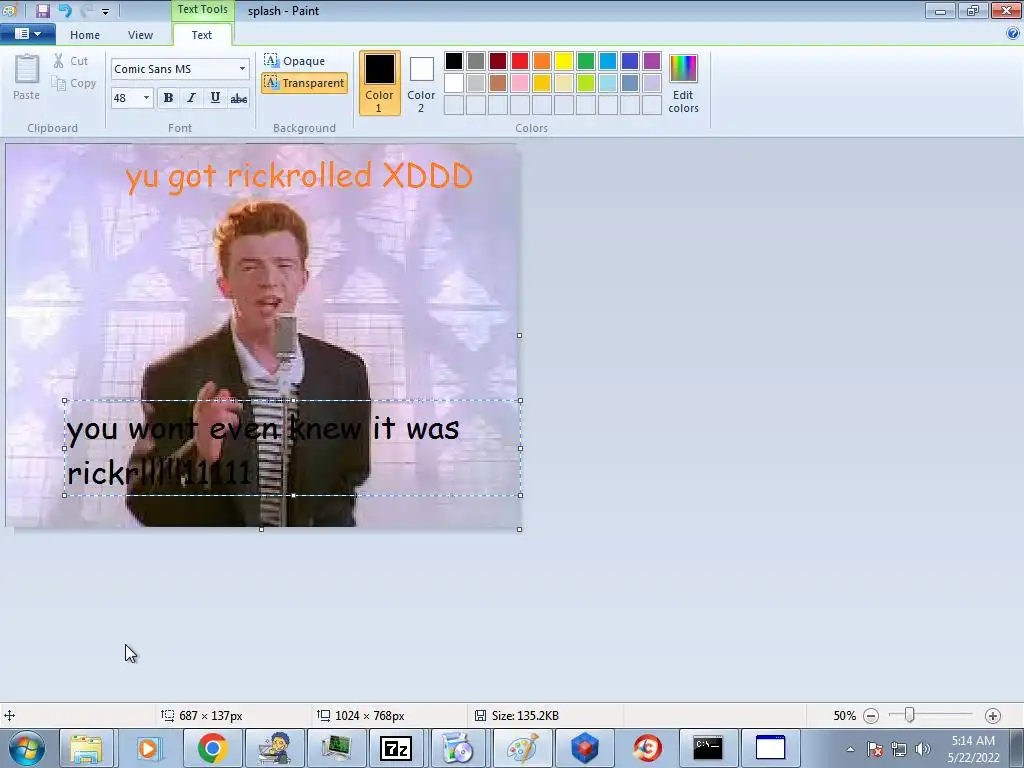The image size is (1024, 768).
Task: Click inside the black text box on canvas
Action: click(x=293, y=448)
